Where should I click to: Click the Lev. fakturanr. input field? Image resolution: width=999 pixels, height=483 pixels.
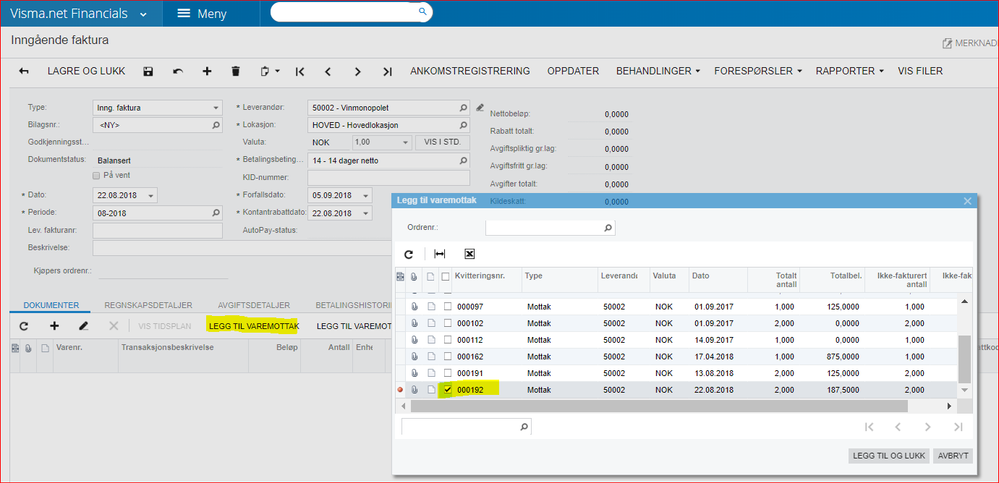tap(157, 231)
